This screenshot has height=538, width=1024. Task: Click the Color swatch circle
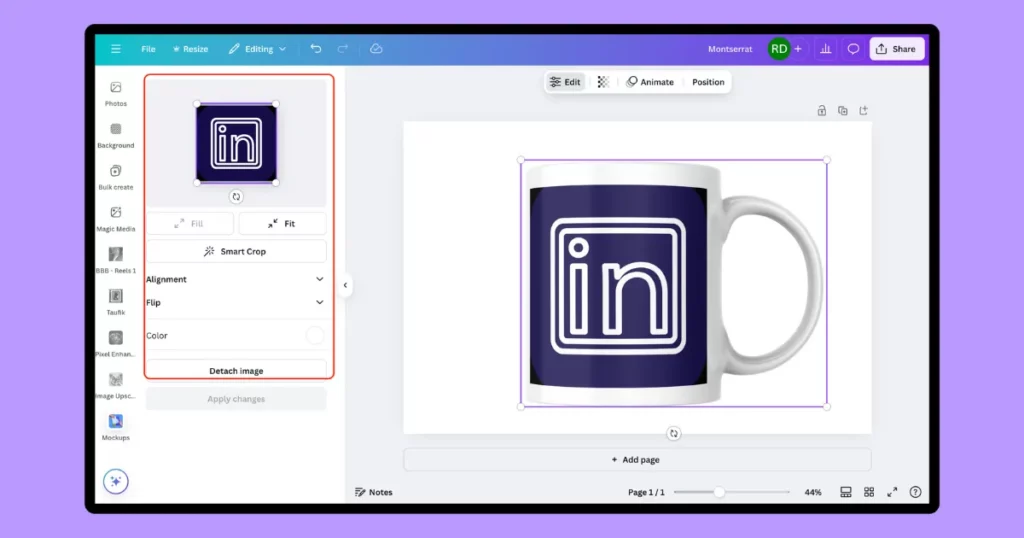pyautogui.click(x=315, y=336)
